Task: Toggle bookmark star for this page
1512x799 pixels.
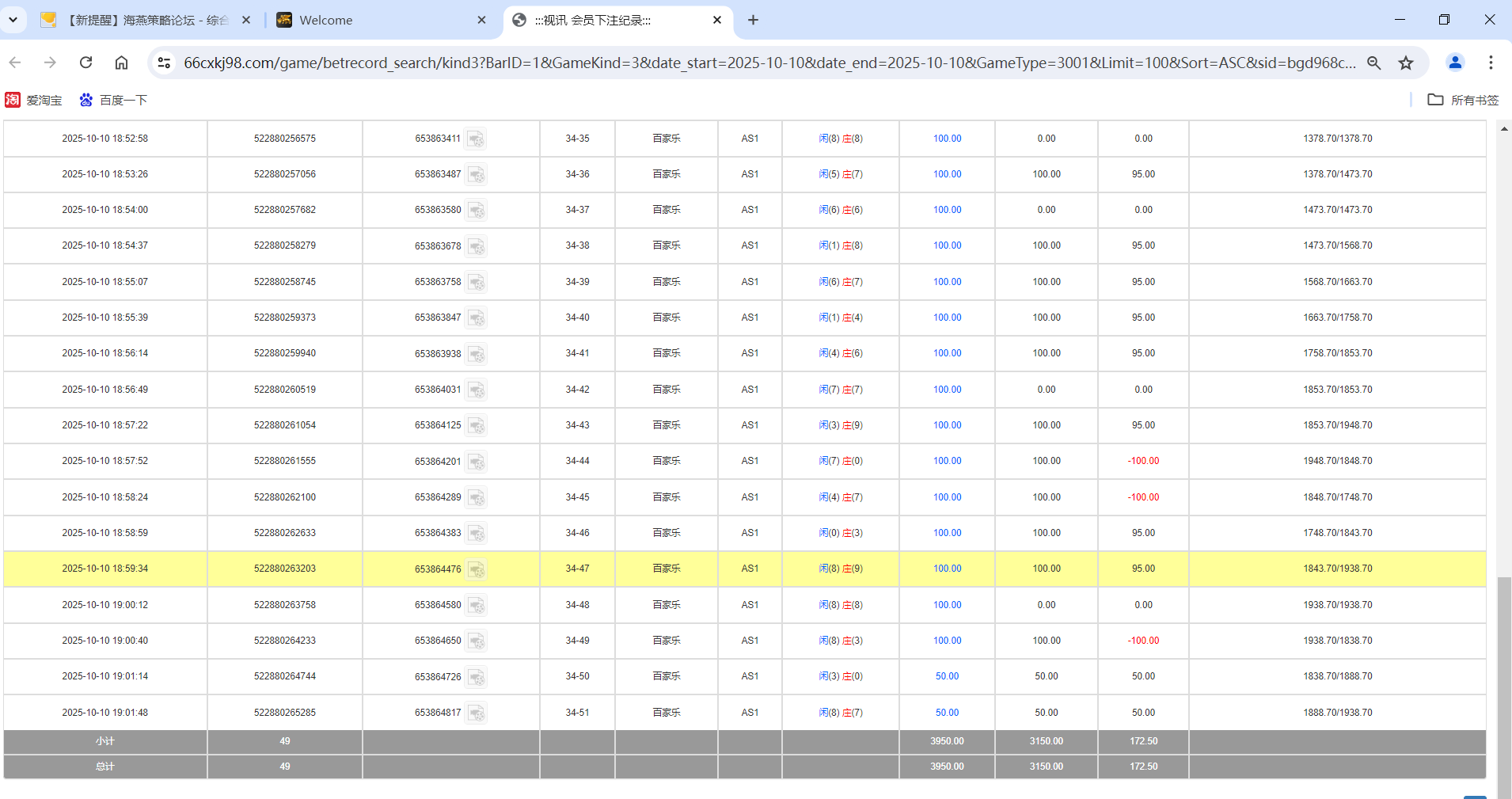Action: coord(1406,63)
